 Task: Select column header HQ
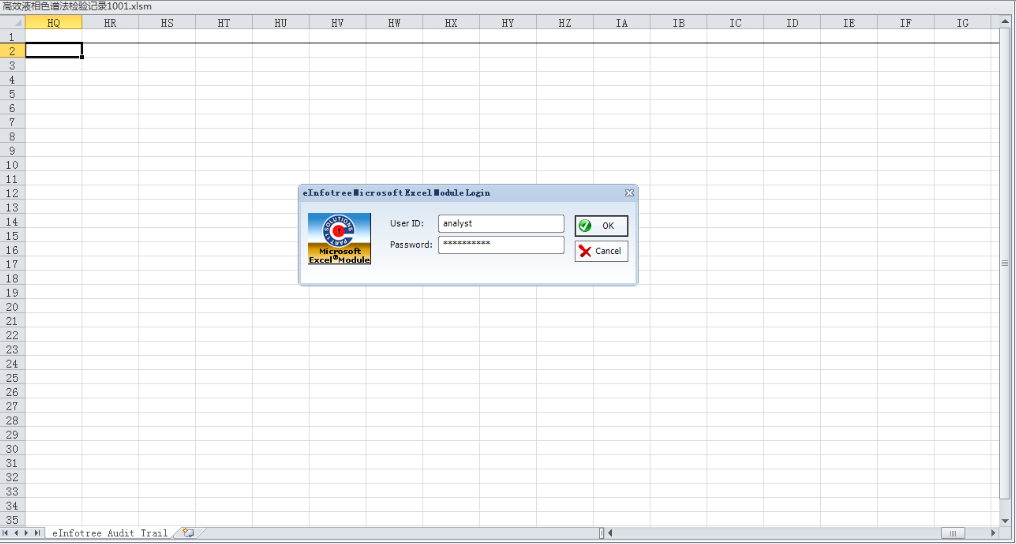point(53,22)
